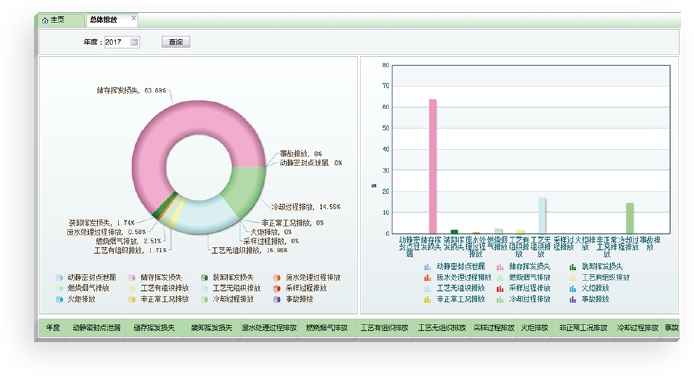Click the 年度 table column header
Screen dimensions: 694x376
(x=53, y=328)
